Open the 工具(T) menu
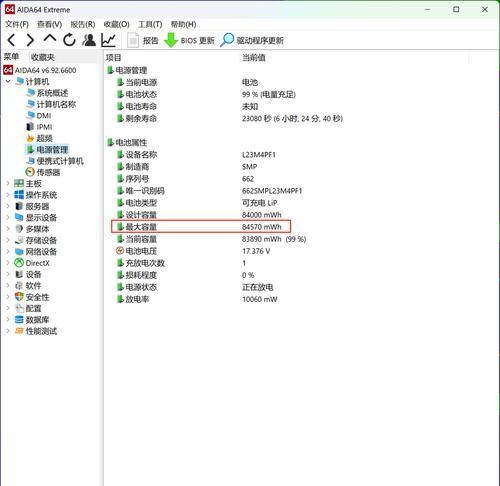The width and height of the screenshot is (500, 486). click(150, 24)
